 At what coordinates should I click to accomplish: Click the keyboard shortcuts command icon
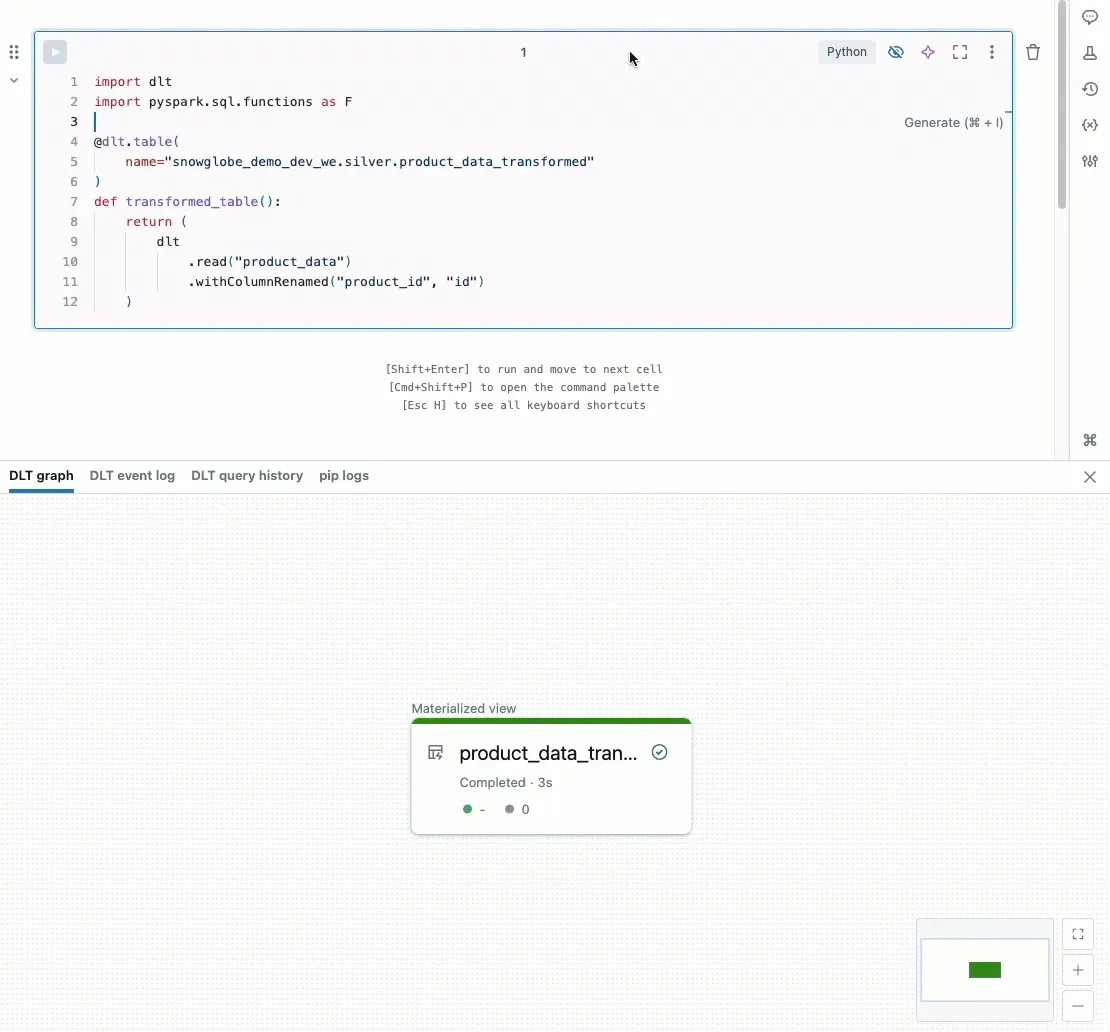pyautogui.click(x=1089, y=440)
